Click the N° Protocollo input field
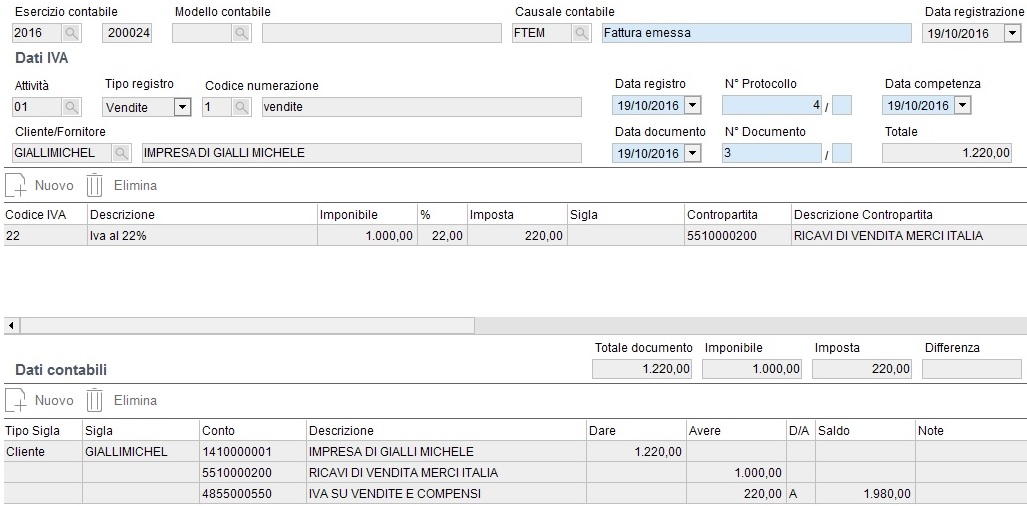Viewport: 1027px width, 506px height. [x=772, y=105]
